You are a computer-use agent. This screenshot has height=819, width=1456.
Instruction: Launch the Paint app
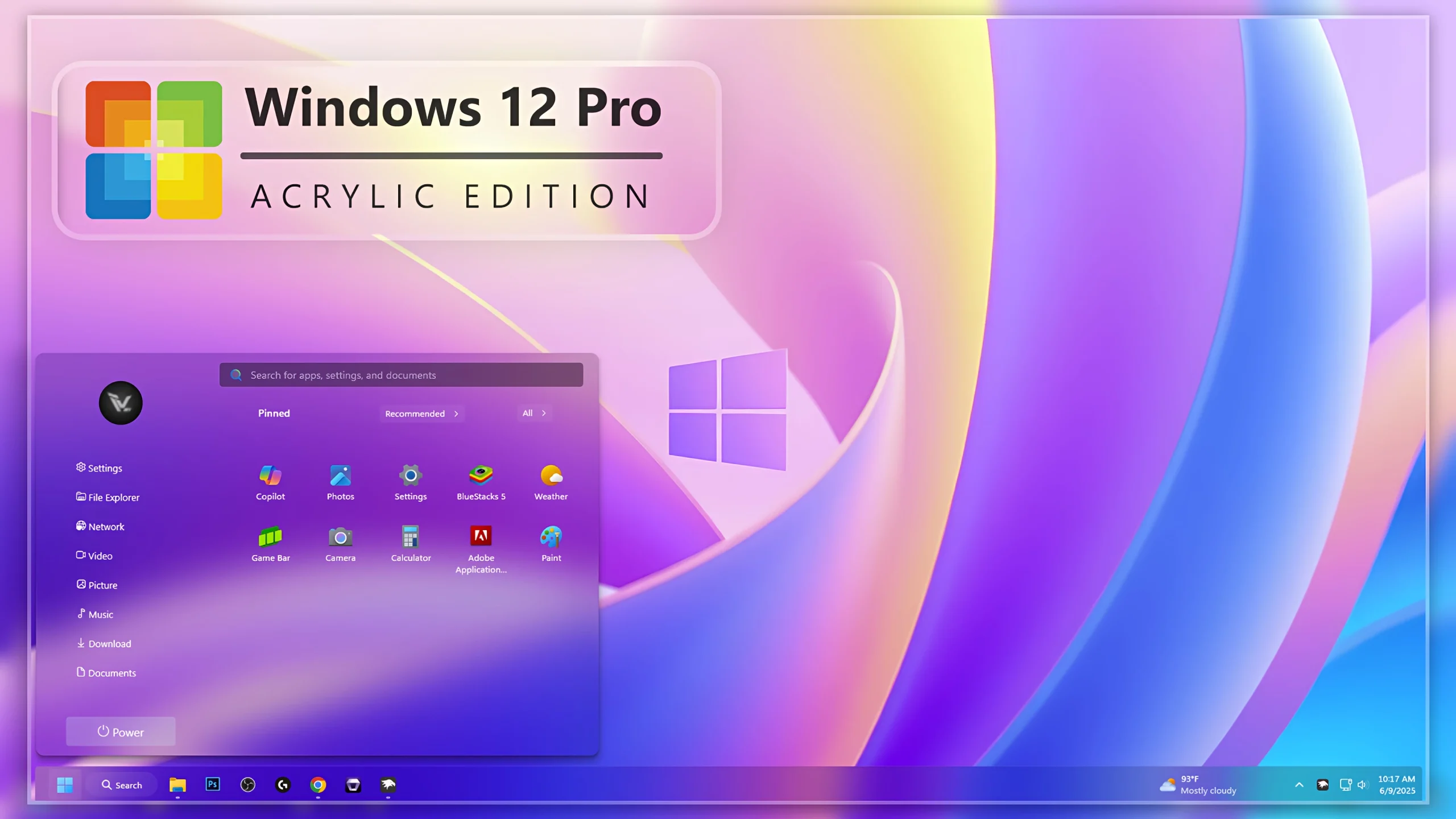point(551,544)
